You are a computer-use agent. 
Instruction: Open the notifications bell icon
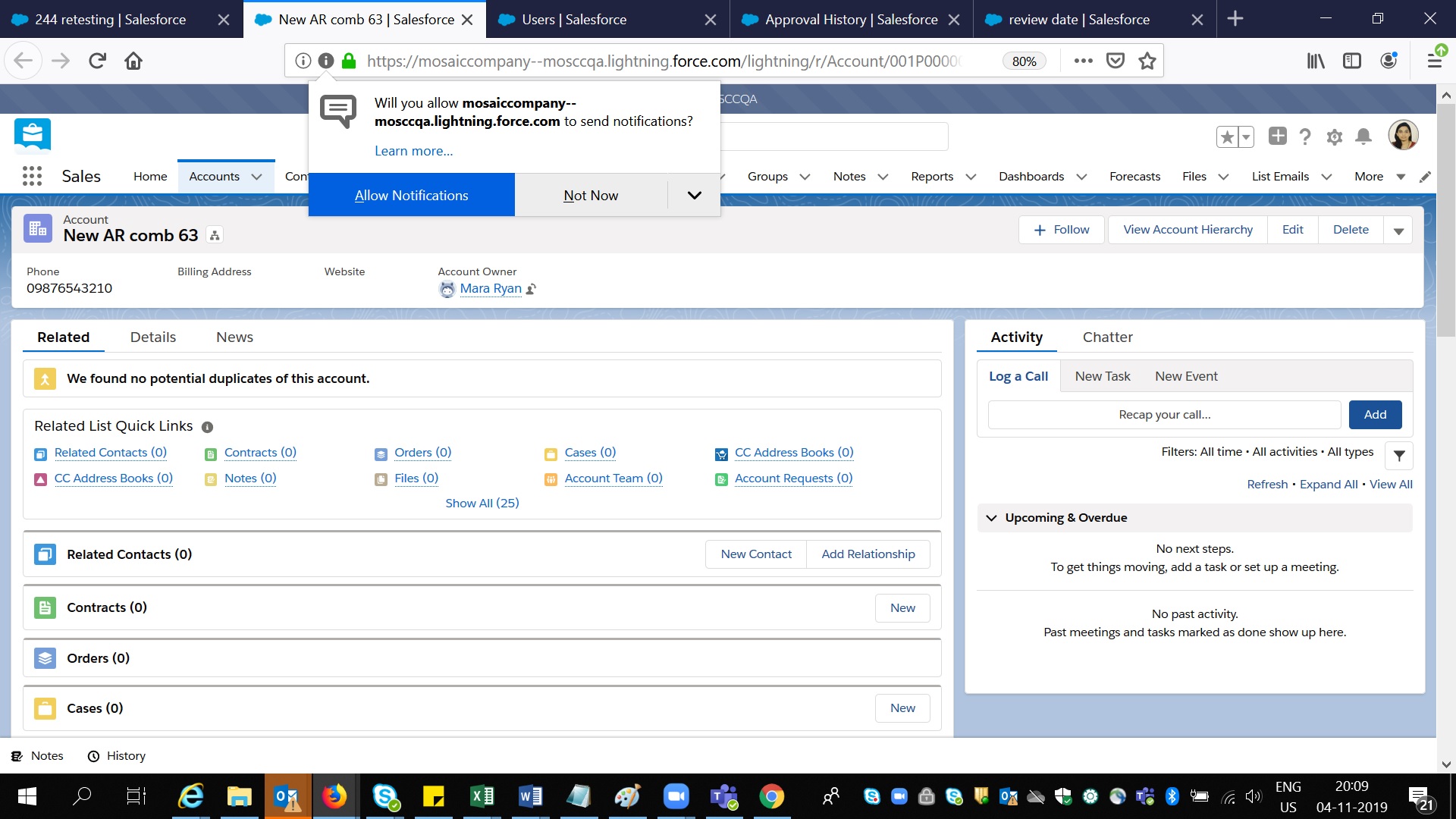[1363, 136]
